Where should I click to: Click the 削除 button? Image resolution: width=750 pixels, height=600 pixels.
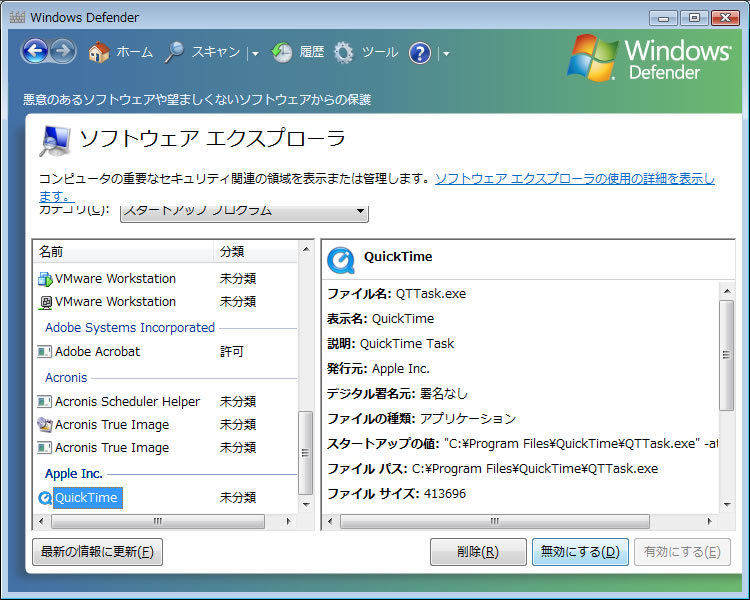(x=478, y=552)
